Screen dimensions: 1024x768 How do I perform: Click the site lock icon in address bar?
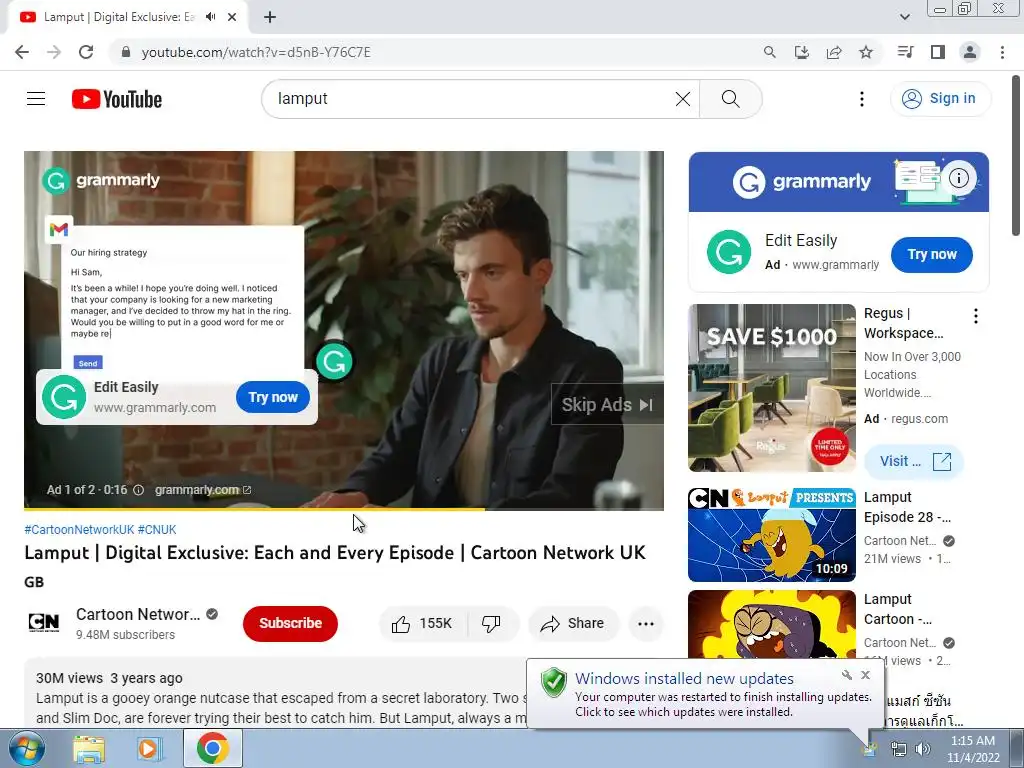click(x=126, y=52)
